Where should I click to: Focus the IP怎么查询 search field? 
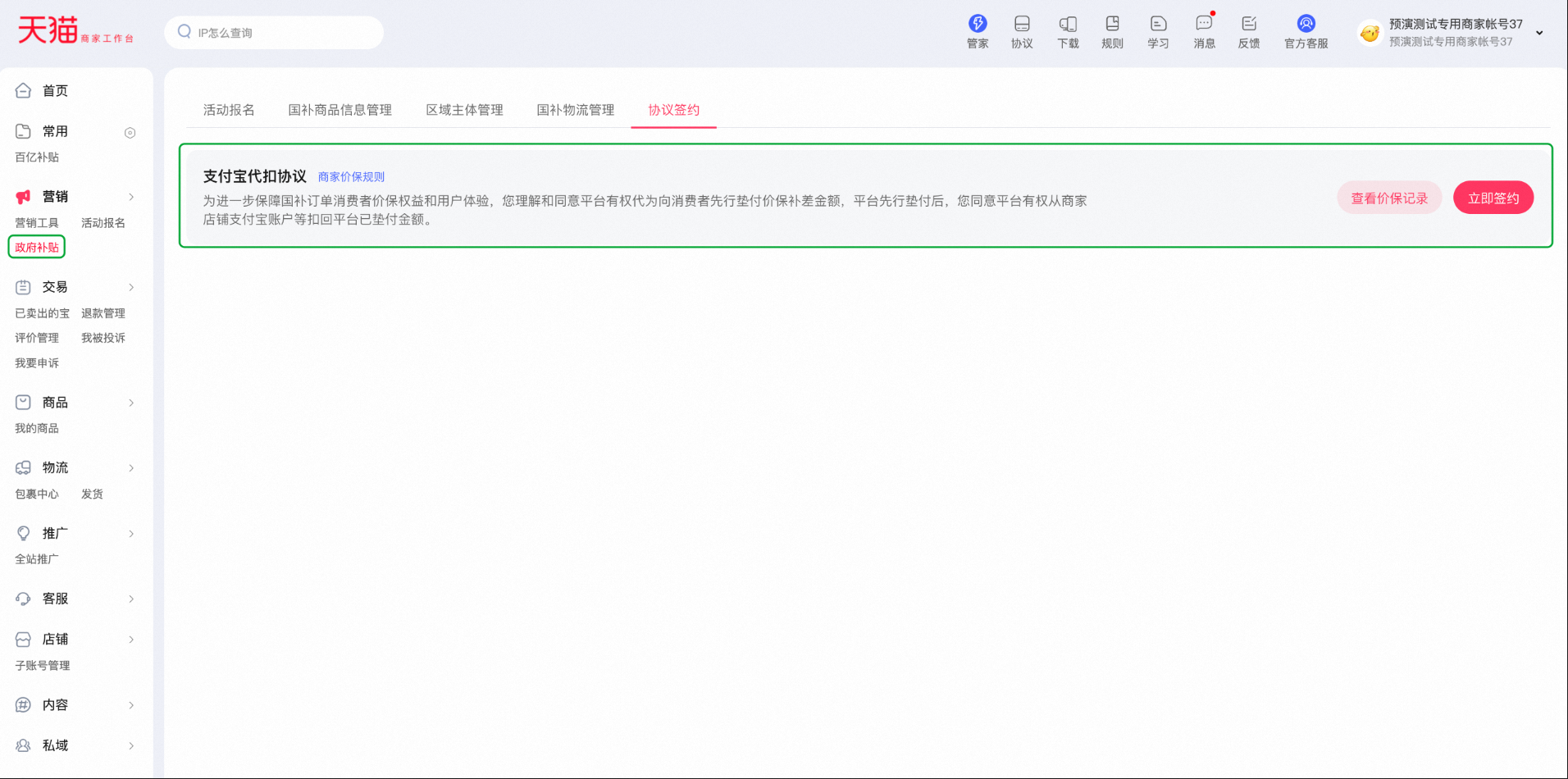pyautogui.click(x=279, y=33)
